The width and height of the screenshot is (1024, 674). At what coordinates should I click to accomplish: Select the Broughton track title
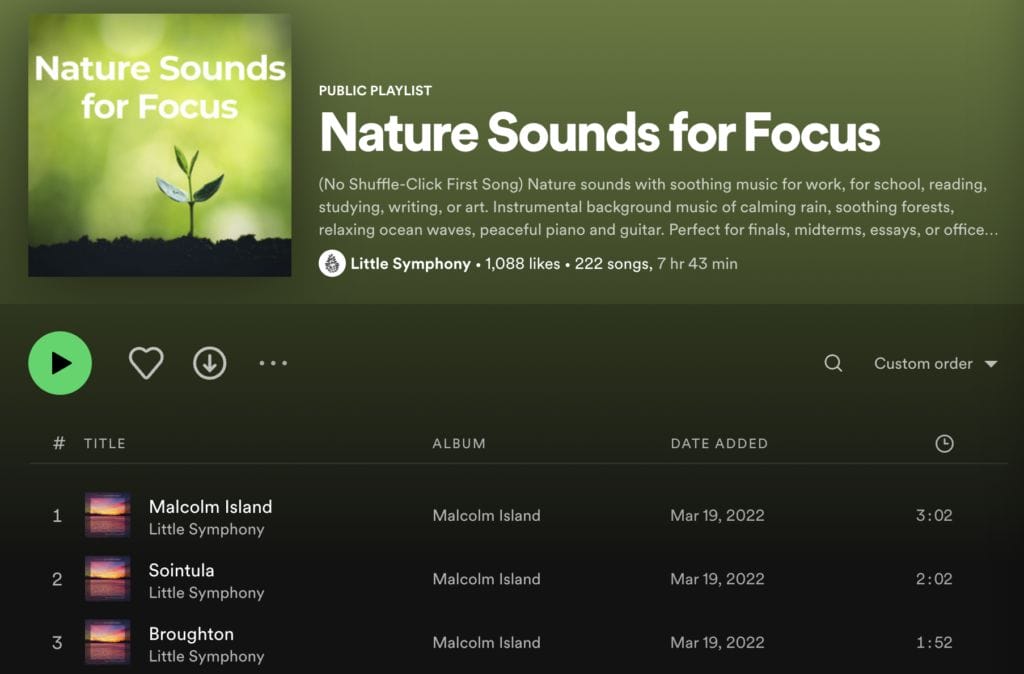click(x=191, y=634)
